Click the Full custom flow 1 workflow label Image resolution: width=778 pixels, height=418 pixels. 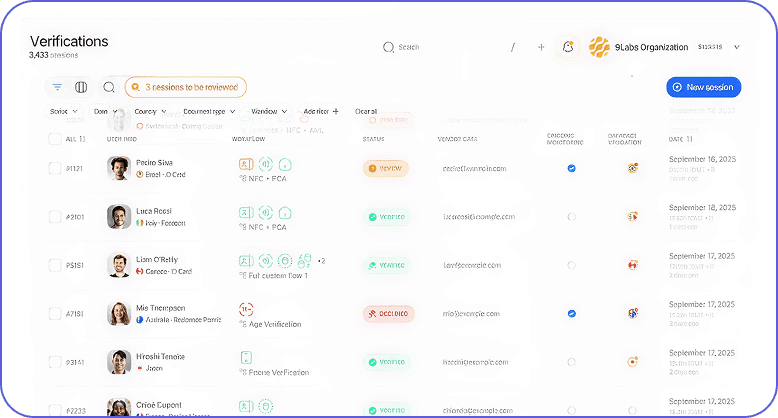pyautogui.click(x=278, y=276)
